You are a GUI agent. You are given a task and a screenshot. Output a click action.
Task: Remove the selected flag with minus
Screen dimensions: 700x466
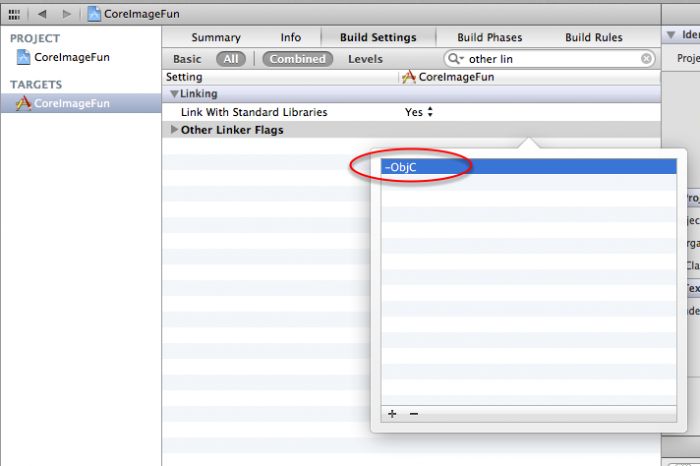414,414
